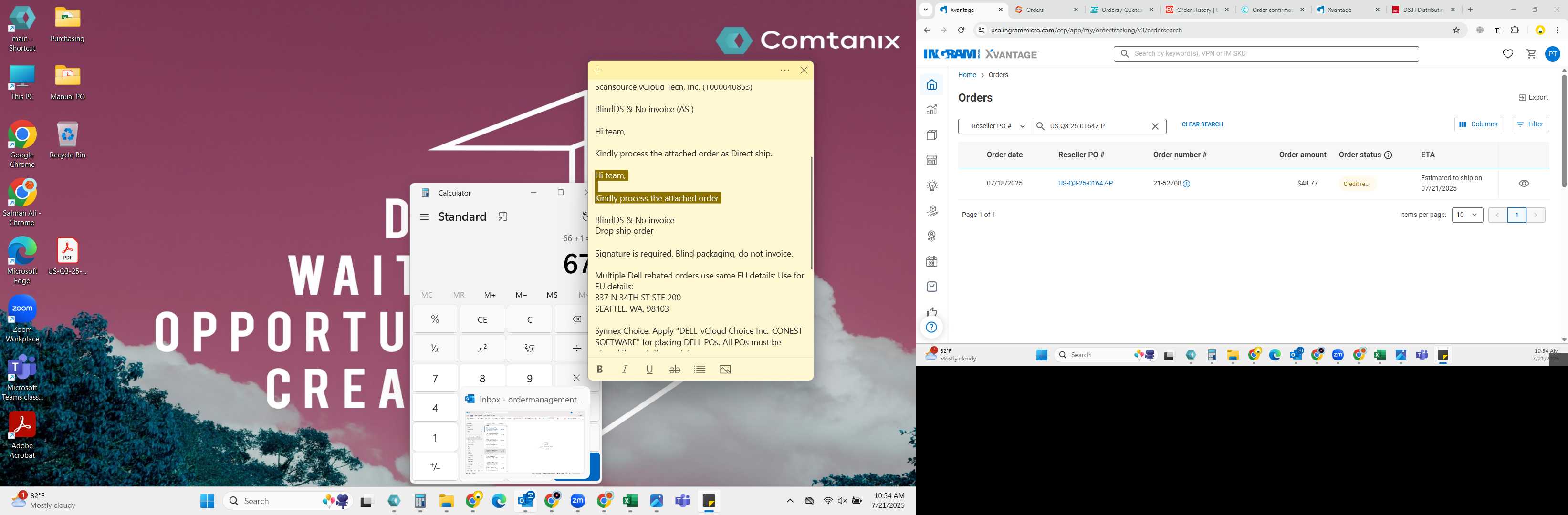Click the M+ memory add button

tap(490, 295)
